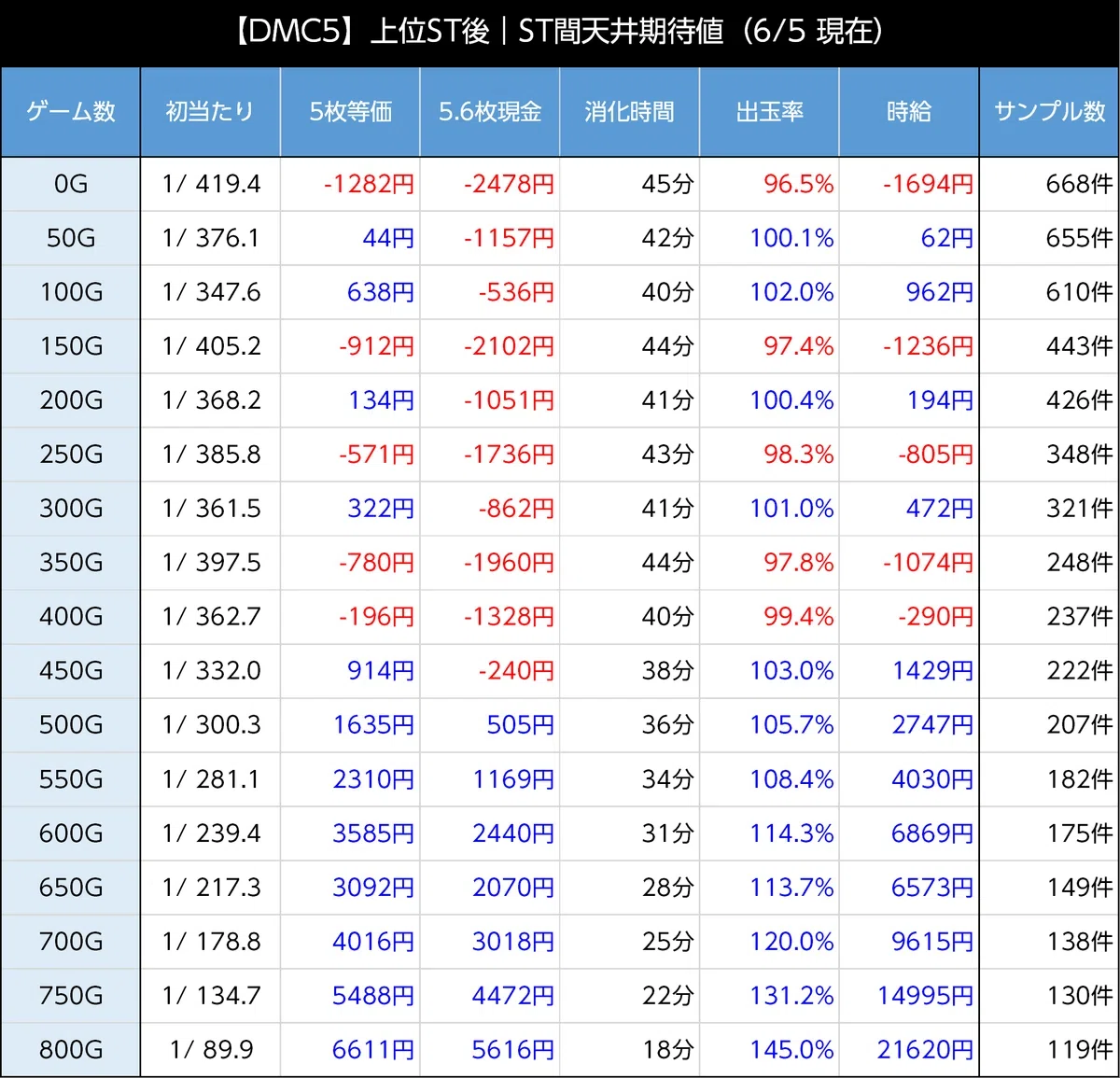Click the 96.5% payout rate cell
This screenshot has width=1120, height=1078.
(x=770, y=184)
